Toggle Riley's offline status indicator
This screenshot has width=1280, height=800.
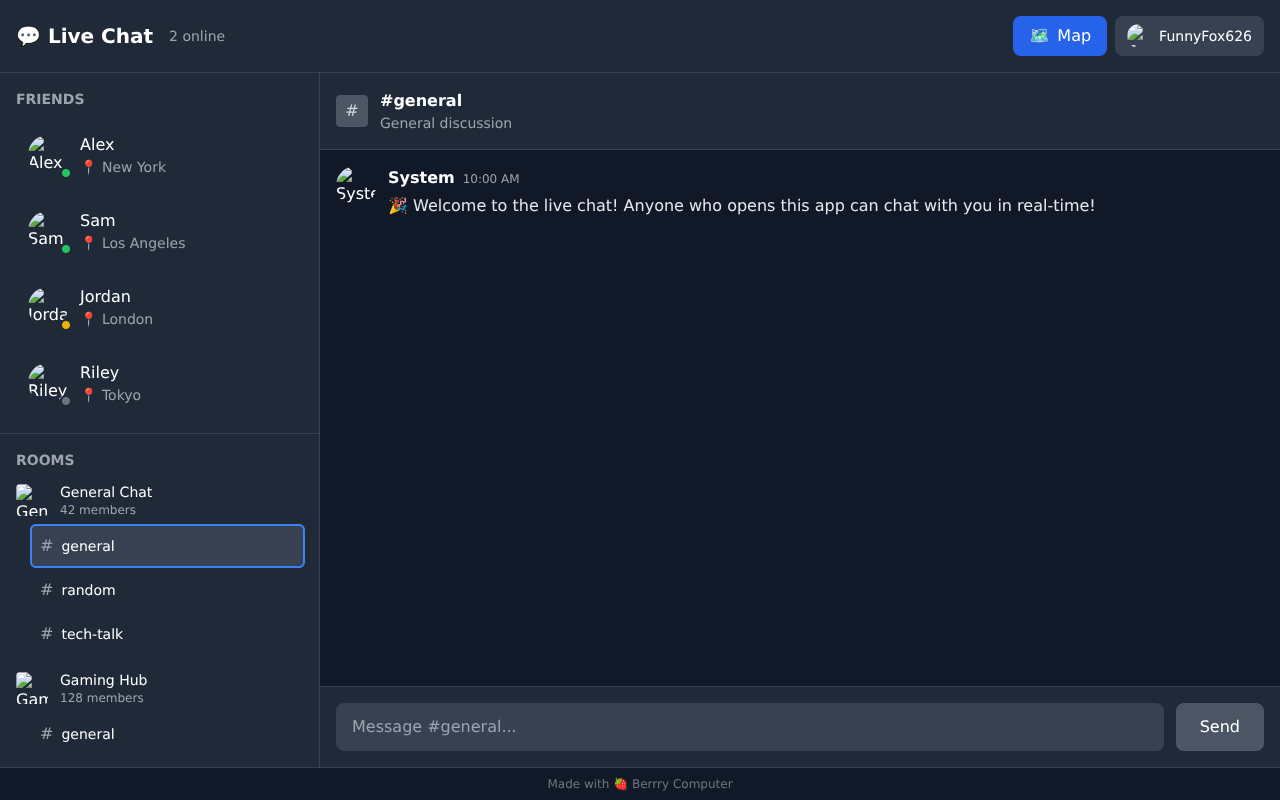click(x=65, y=400)
